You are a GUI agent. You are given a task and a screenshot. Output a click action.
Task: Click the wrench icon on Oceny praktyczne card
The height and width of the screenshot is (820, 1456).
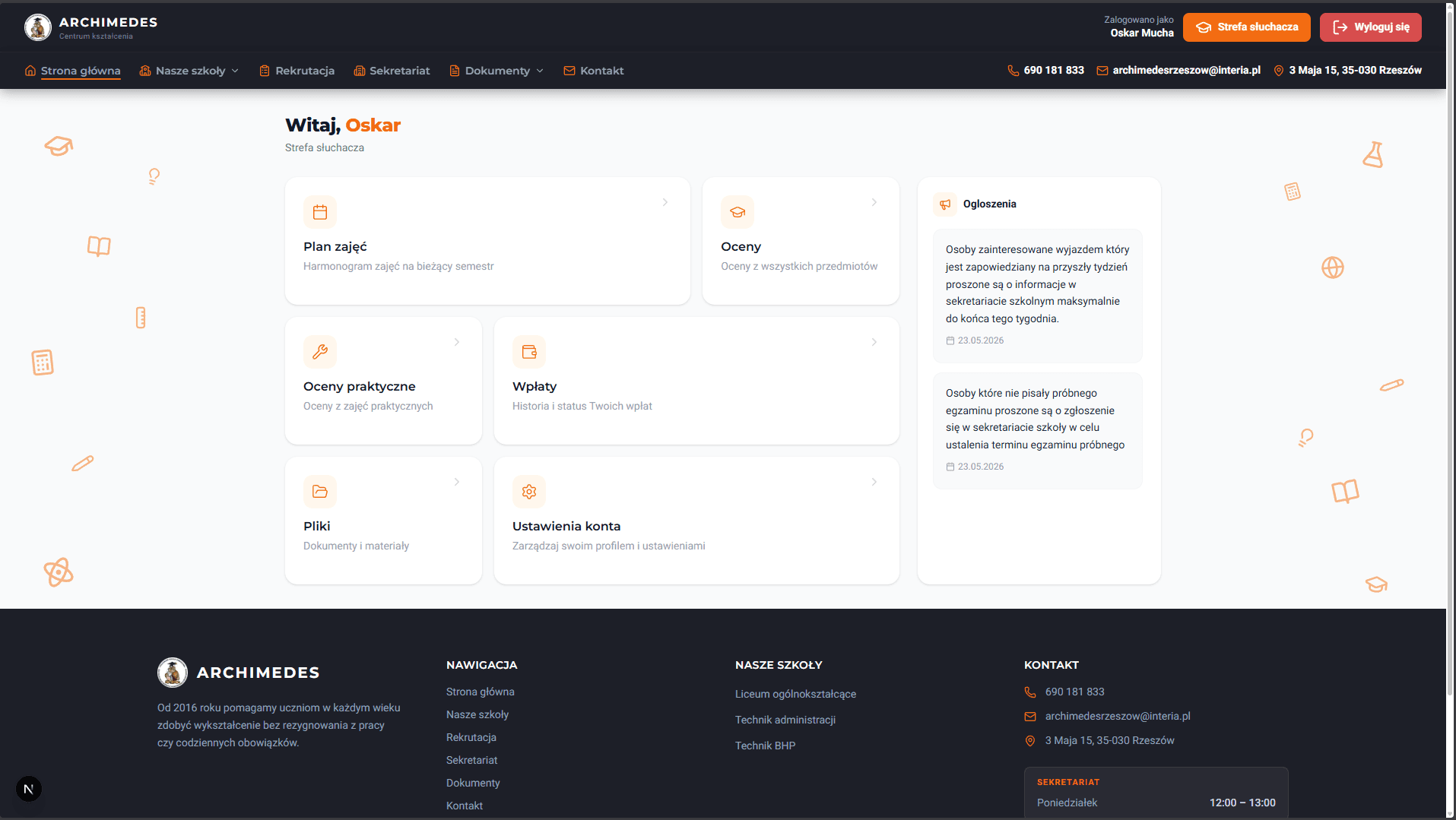click(320, 352)
